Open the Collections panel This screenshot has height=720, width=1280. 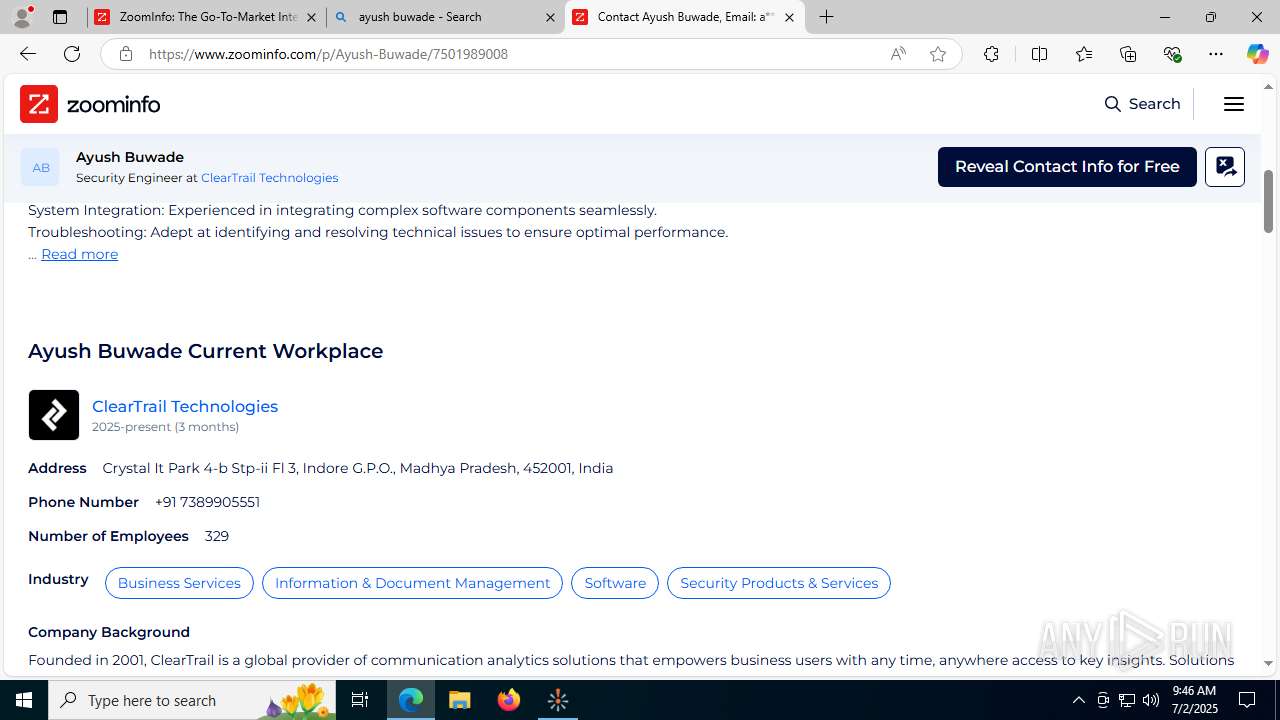coord(1128,54)
